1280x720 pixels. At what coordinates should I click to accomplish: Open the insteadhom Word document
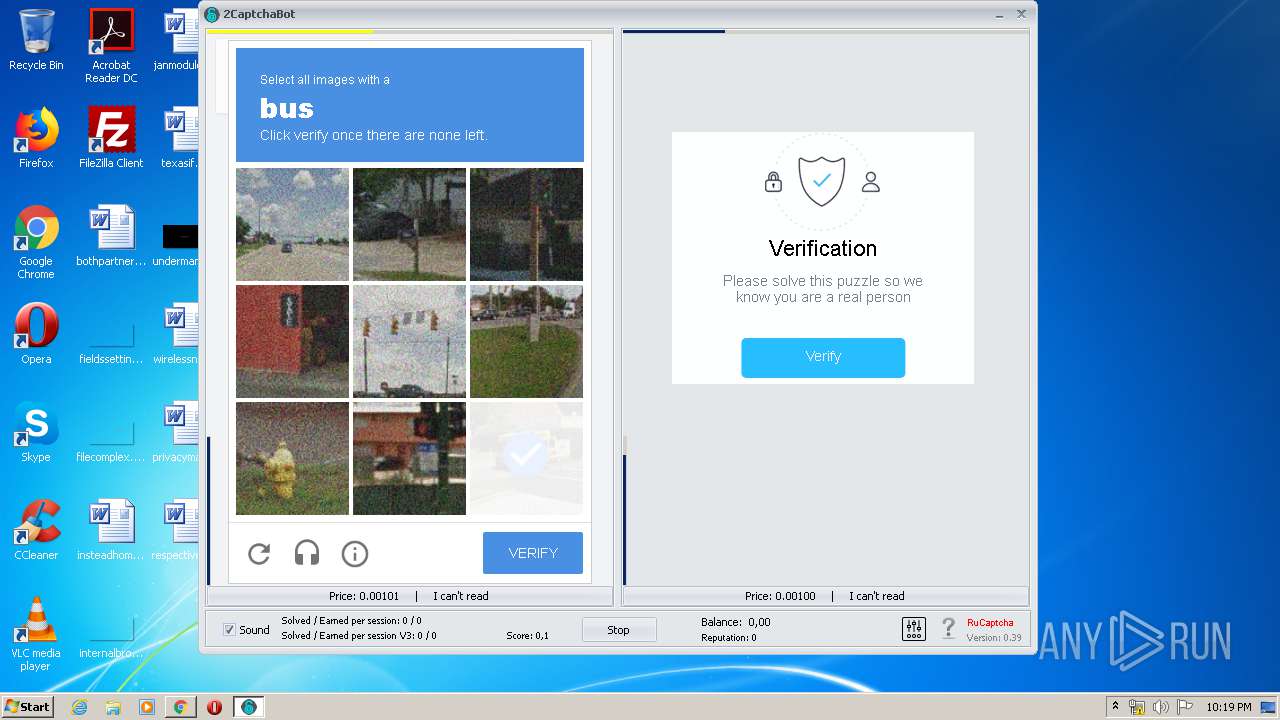[111, 530]
